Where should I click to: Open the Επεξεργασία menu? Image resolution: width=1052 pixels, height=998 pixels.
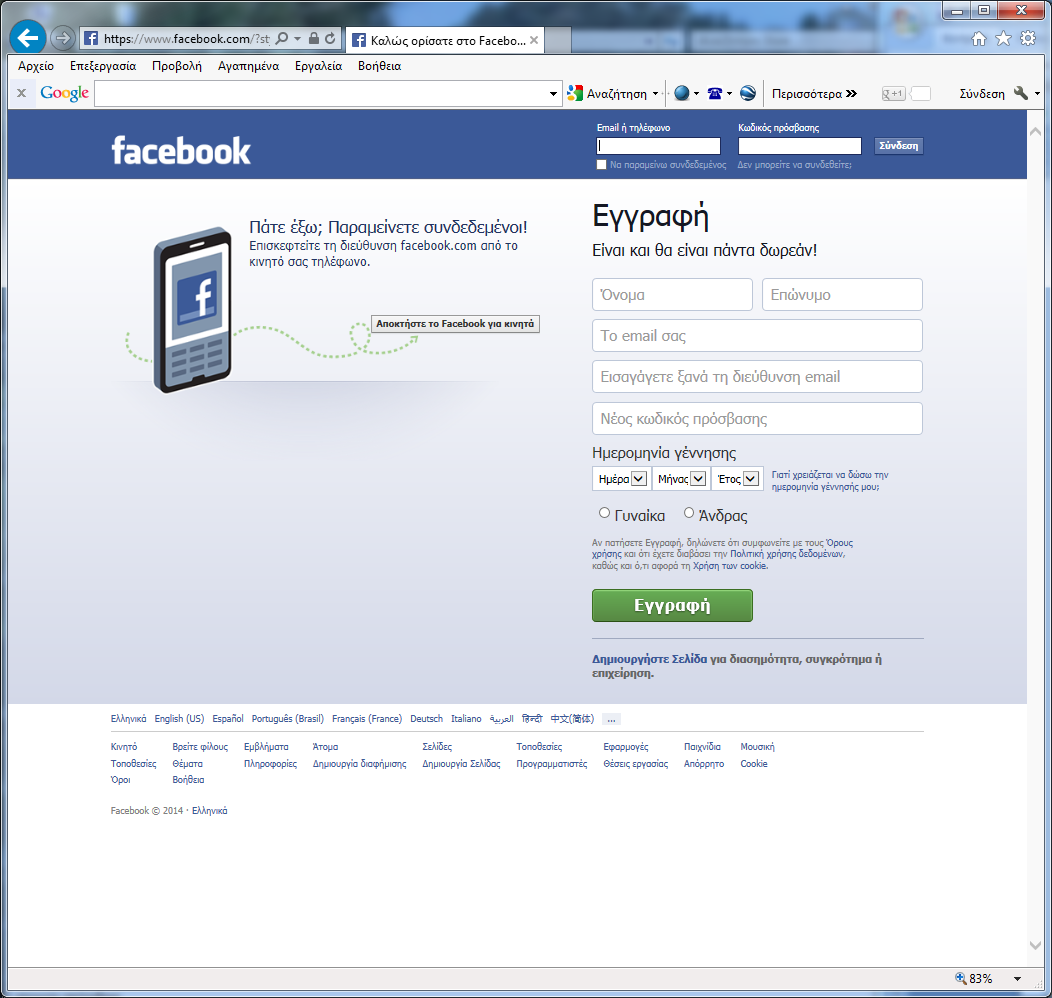click(103, 66)
